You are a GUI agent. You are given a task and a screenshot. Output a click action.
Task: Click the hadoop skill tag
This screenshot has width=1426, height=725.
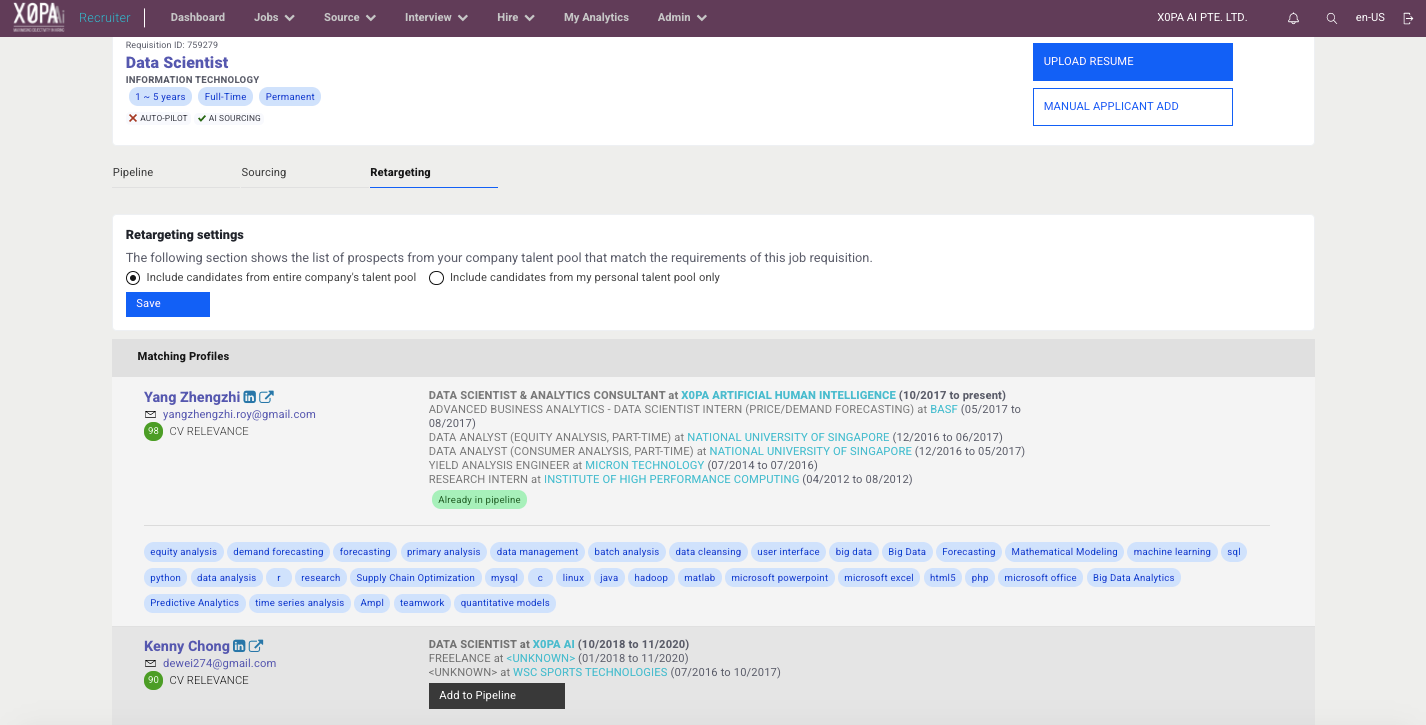(651, 578)
